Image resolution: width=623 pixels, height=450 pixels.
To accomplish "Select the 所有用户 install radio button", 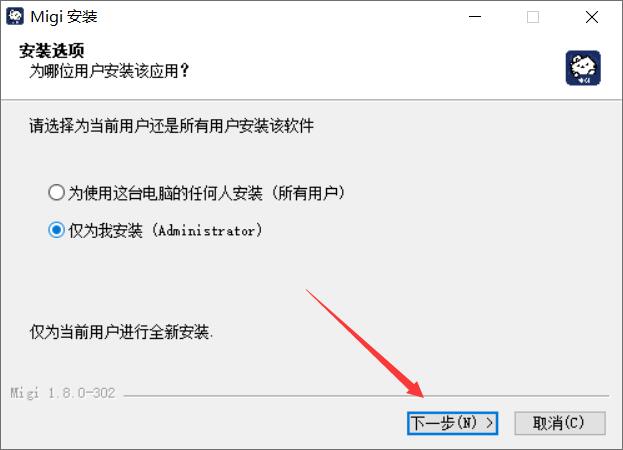I will click(x=56, y=193).
